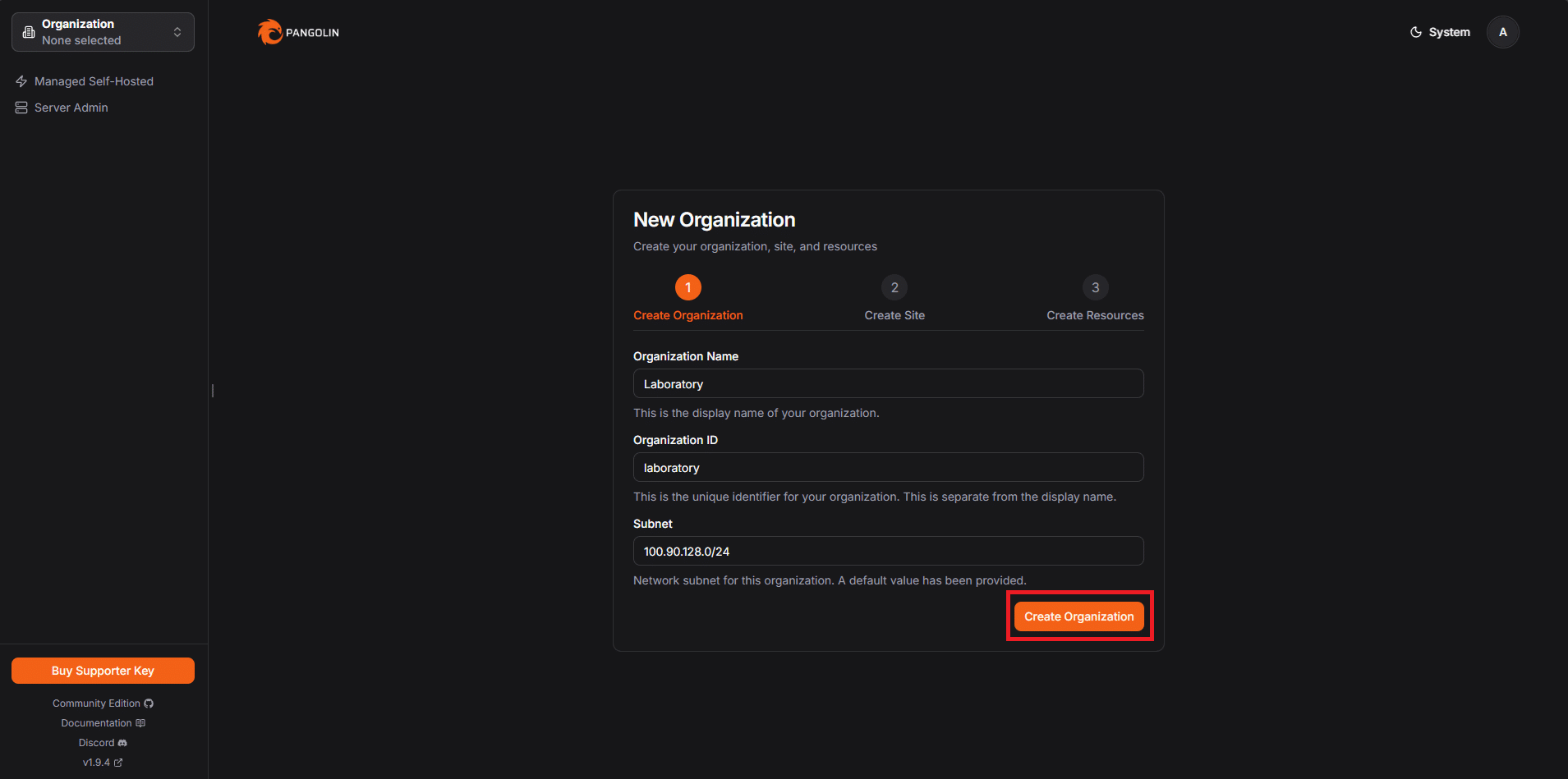Click the Organization Name input field
This screenshot has width=1568, height=779.
point(888,383)
